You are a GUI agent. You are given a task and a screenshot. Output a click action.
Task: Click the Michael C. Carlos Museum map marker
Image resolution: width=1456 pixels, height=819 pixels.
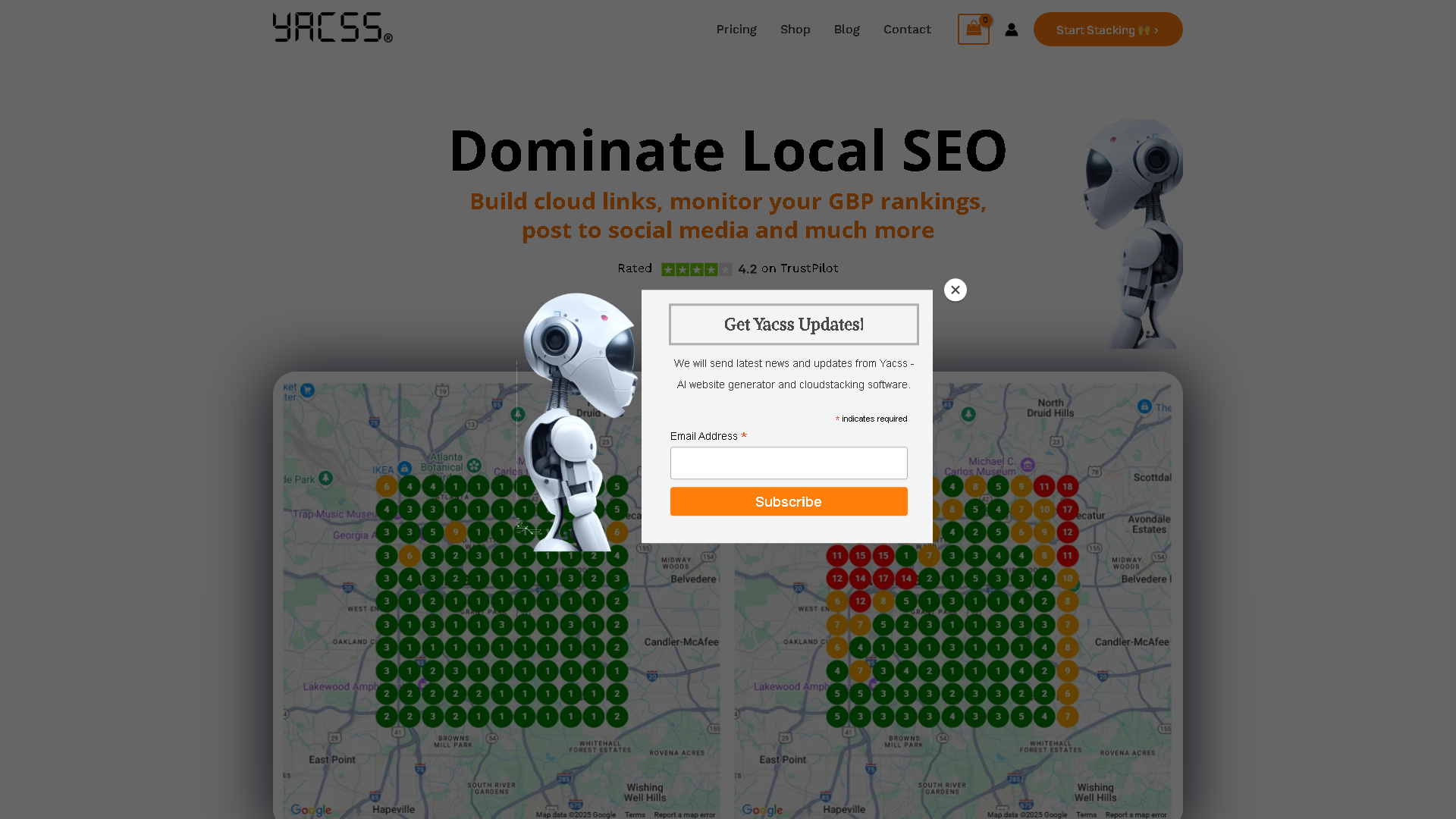(x=1028, y=464)
